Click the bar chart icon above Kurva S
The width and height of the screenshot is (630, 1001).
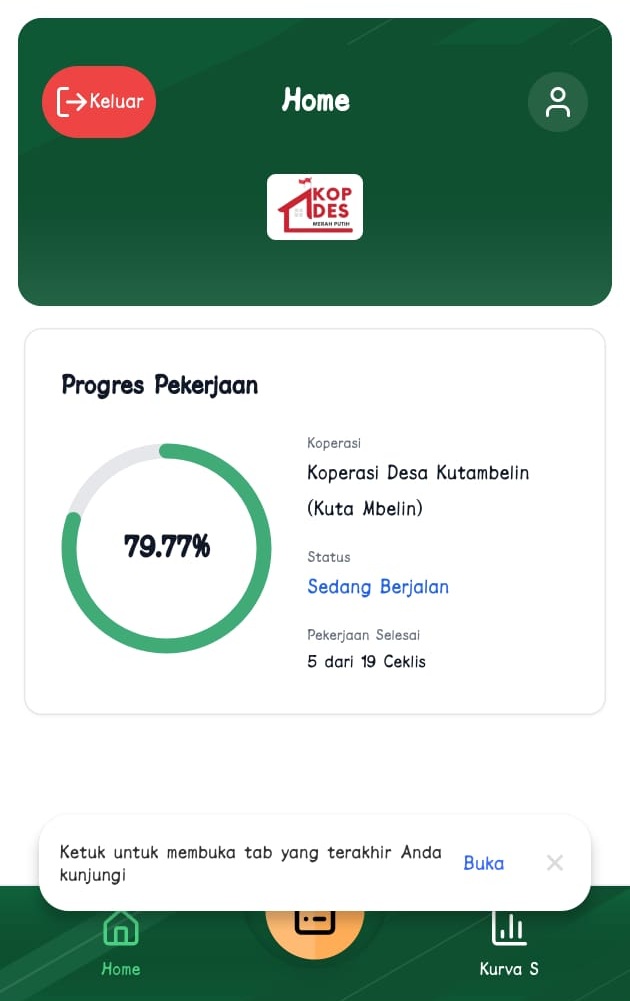pyautogui.click(x=509, y=928)
